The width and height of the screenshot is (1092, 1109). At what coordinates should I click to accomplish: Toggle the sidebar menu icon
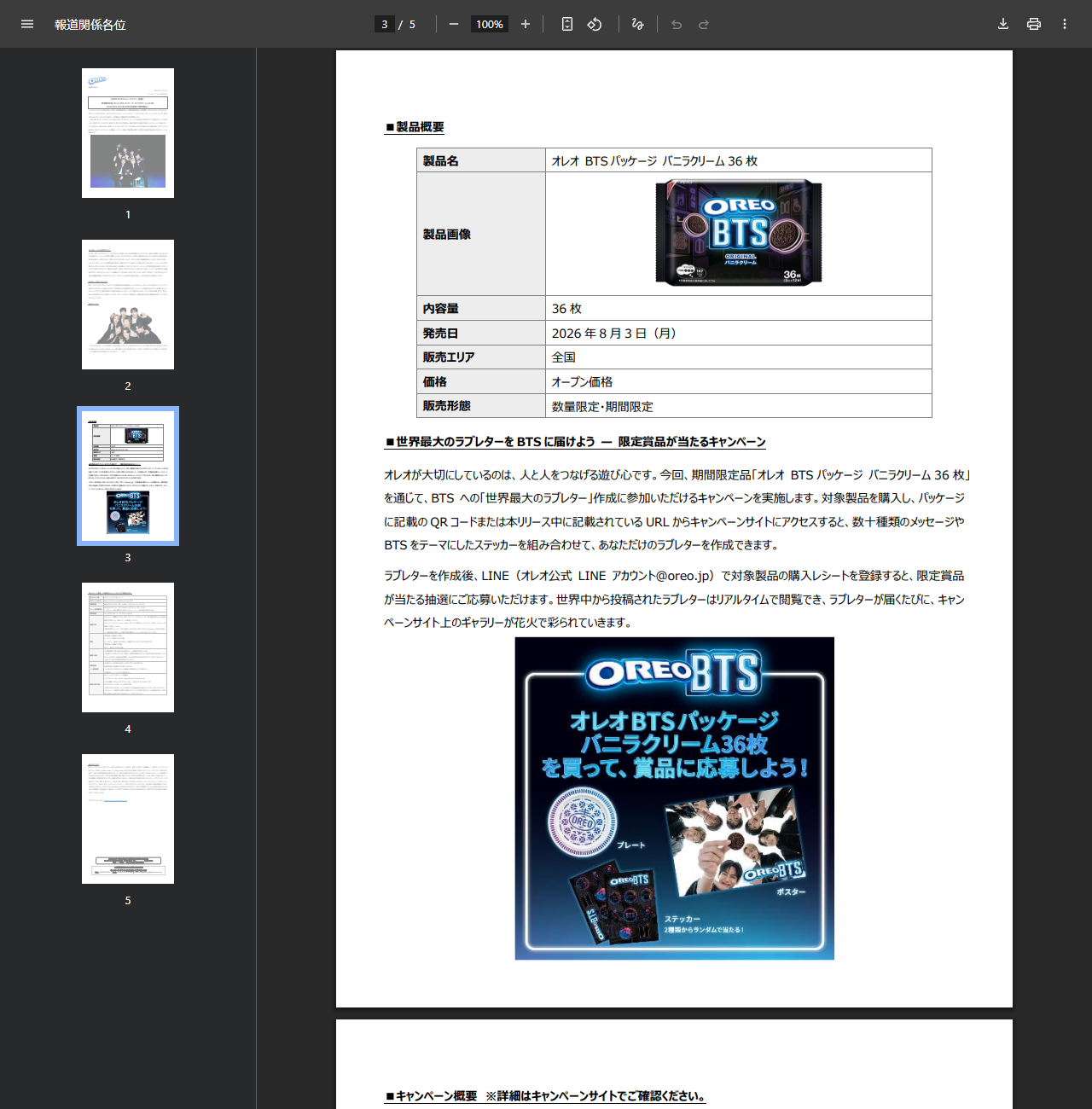tap(27, 24)
